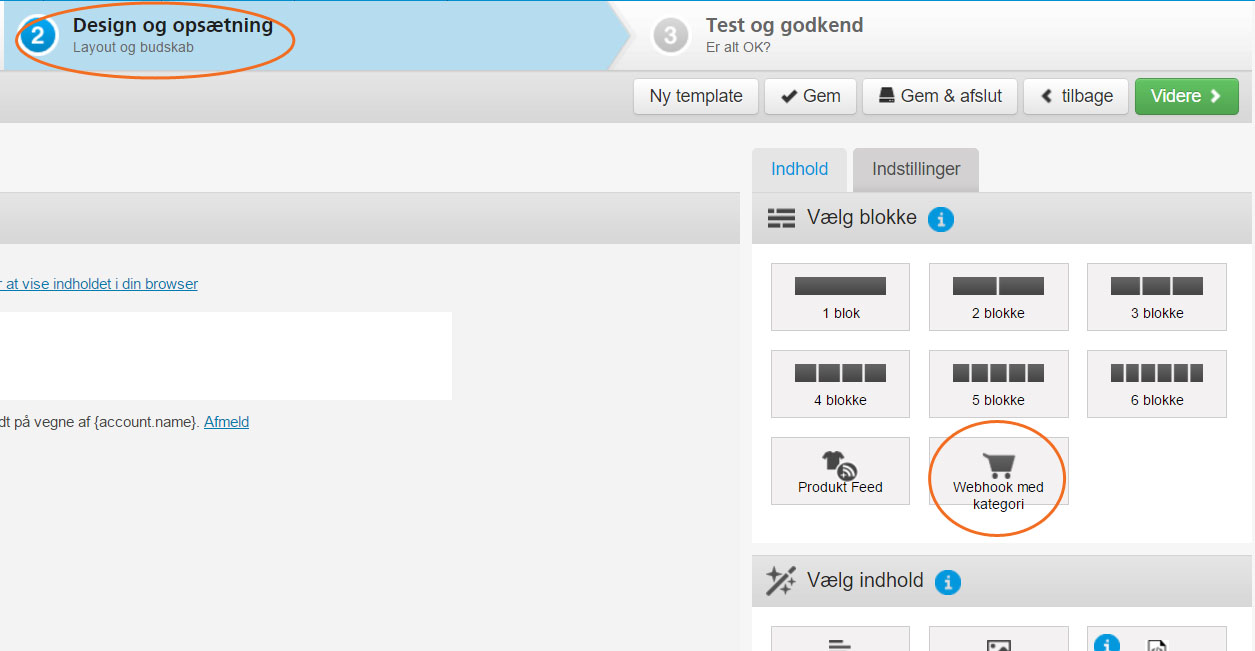Show info for Vælg indhold
Screen dimensions: 1255x651
[947, 582]
